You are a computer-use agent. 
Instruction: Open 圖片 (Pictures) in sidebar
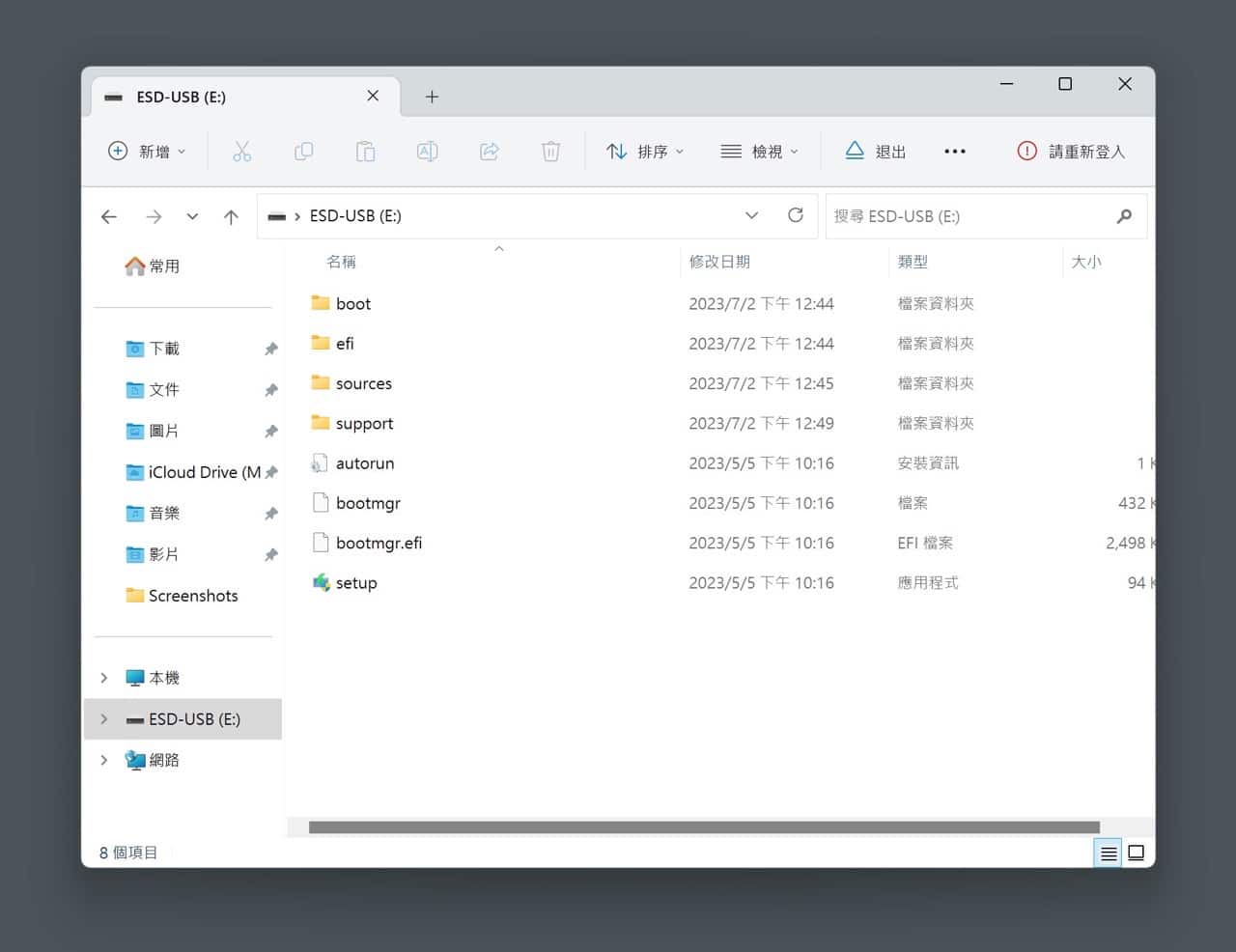153,431
